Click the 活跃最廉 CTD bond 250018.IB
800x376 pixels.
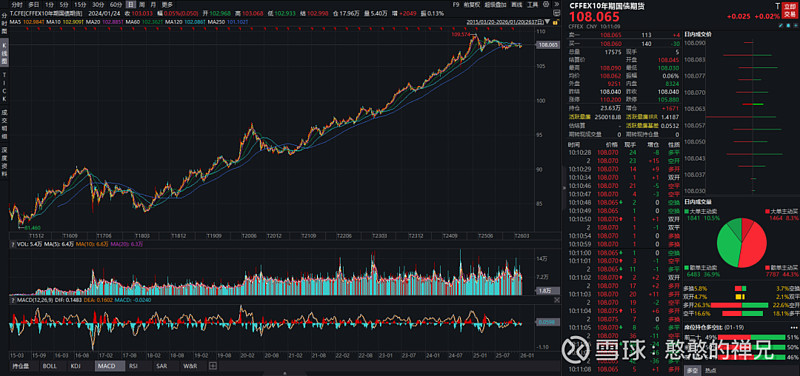607,117
